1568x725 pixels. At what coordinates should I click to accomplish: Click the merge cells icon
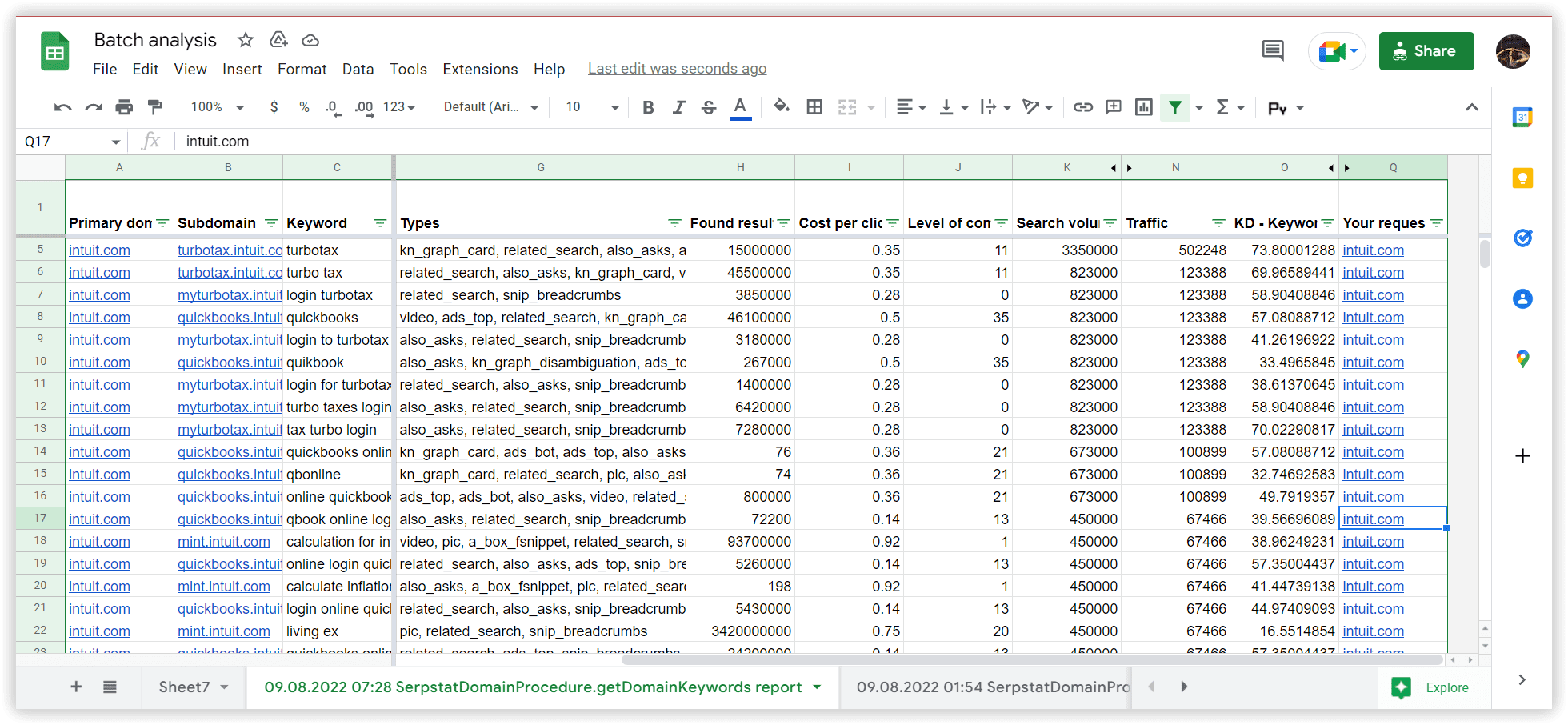coord(847,107)
